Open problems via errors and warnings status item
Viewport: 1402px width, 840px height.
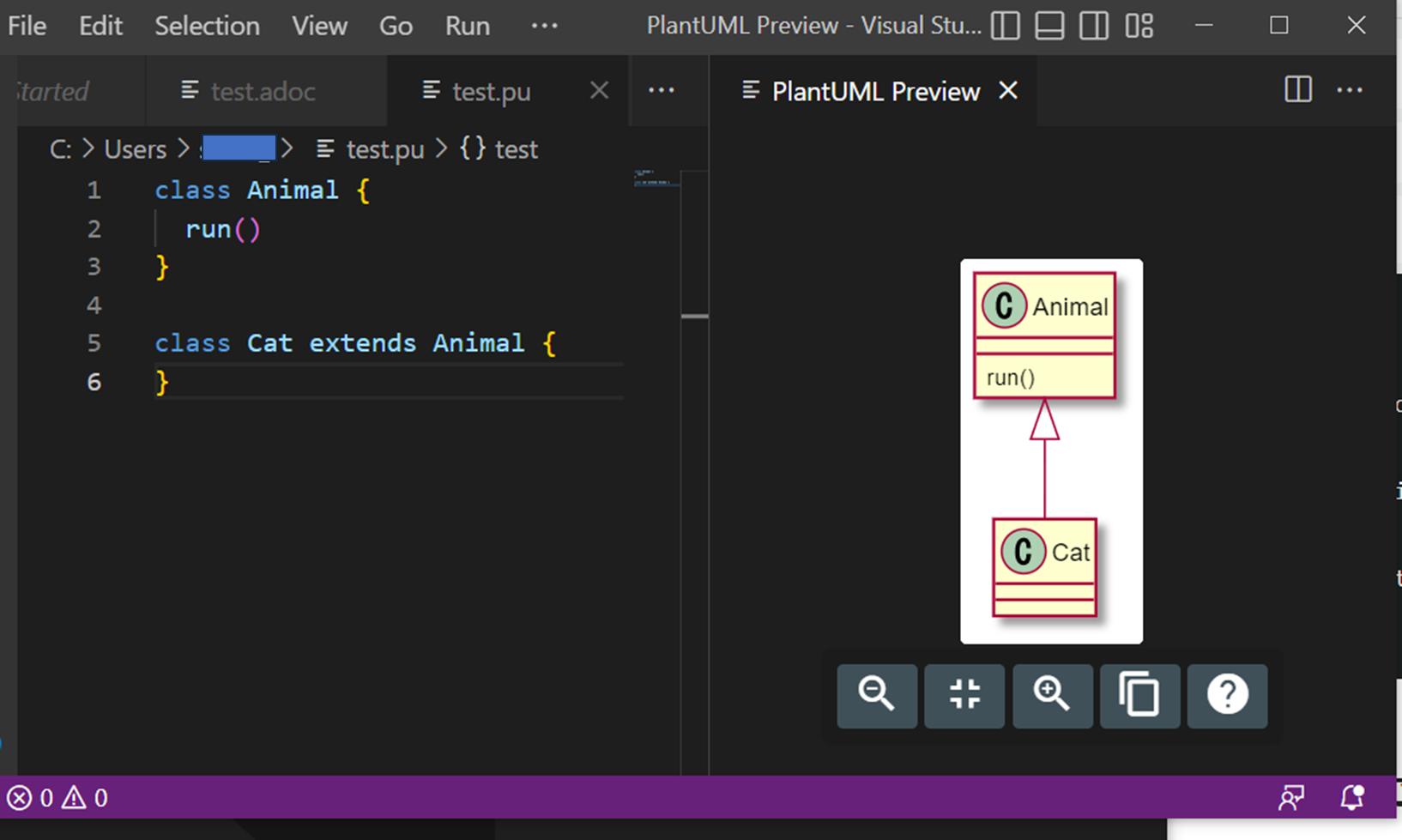[x=57, y=798]
